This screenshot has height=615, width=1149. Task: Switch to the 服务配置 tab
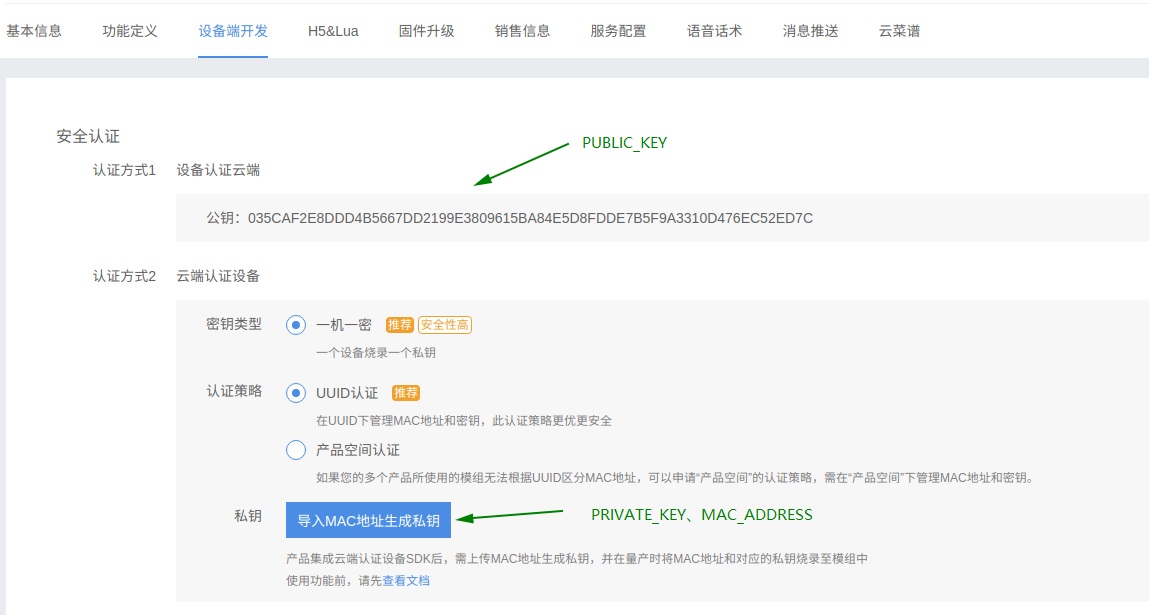tap(618, 31)
